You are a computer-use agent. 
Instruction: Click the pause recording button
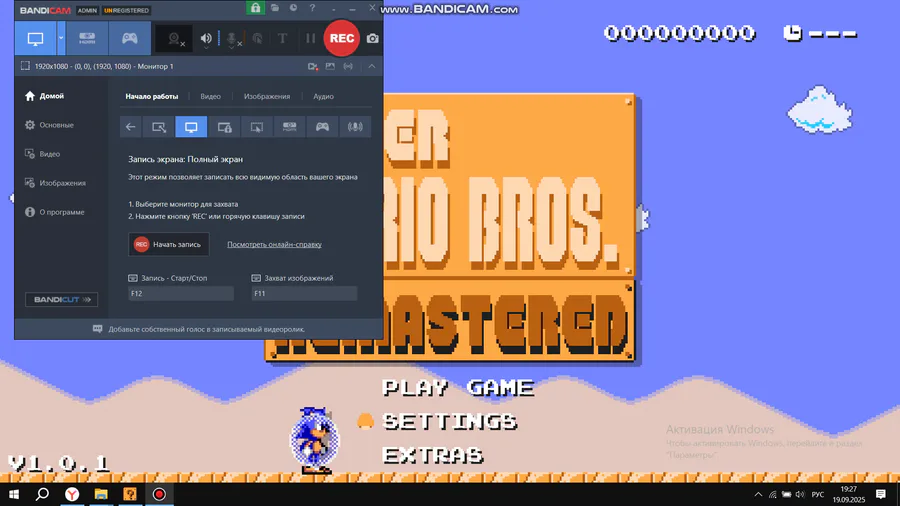(x=311, y=38)
